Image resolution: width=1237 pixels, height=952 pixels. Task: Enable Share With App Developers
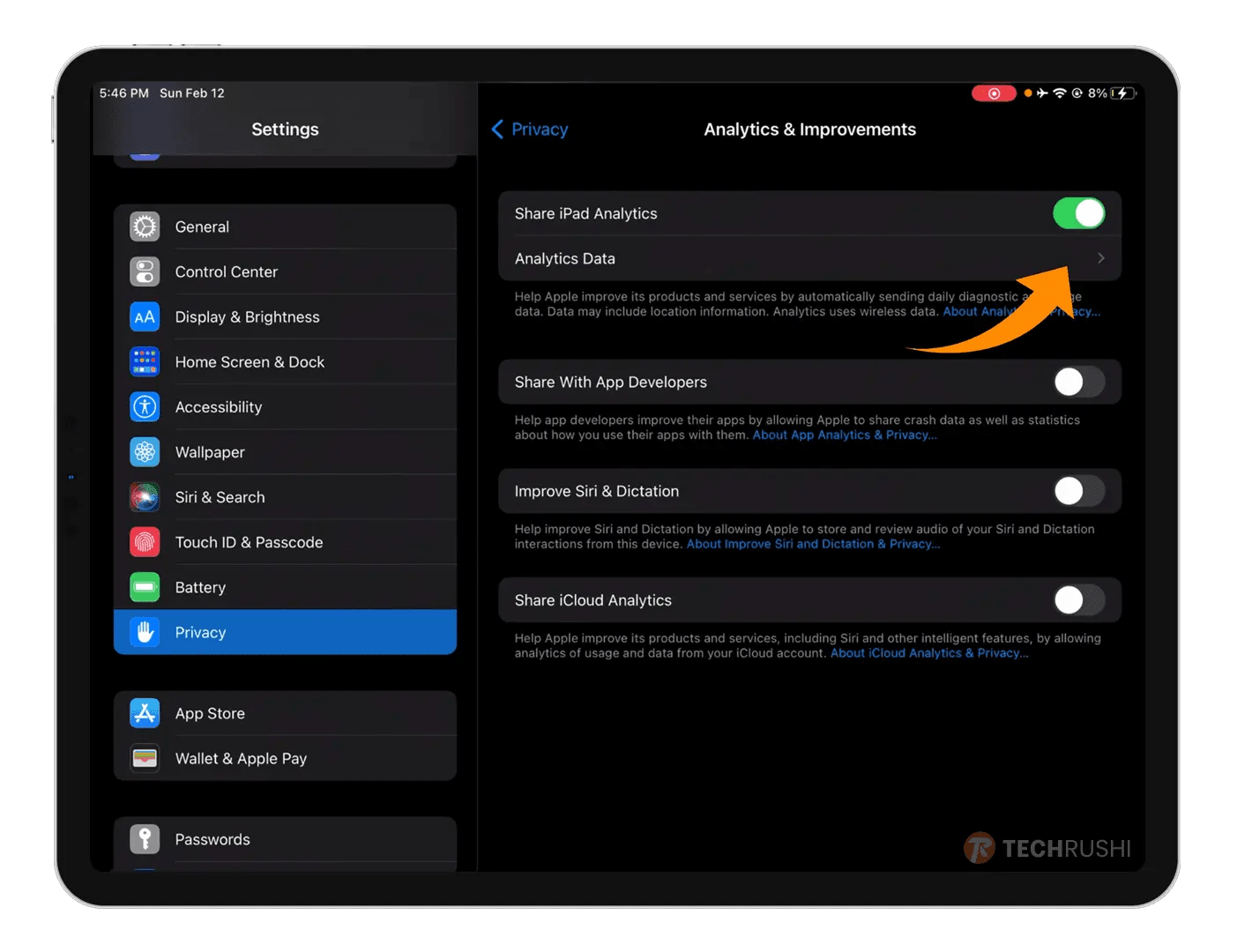(x=1078, y=382)
